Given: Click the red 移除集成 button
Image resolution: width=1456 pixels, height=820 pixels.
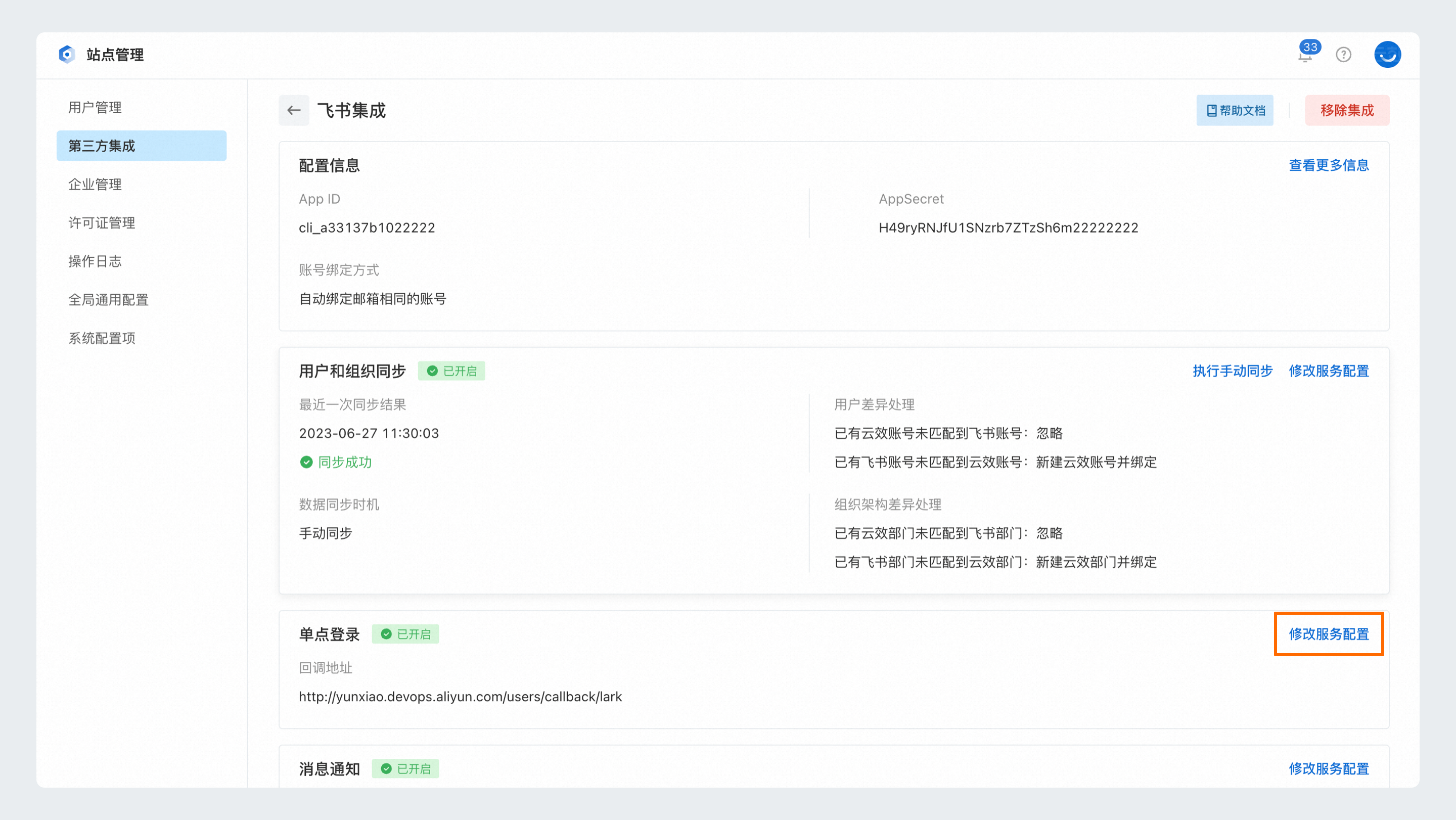Looking at the screenshot, I should [x=1347, y=110].
